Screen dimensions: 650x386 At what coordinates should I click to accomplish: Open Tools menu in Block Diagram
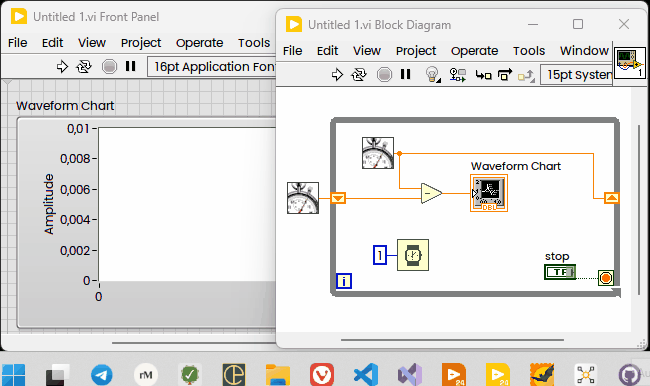pos(529,51)
